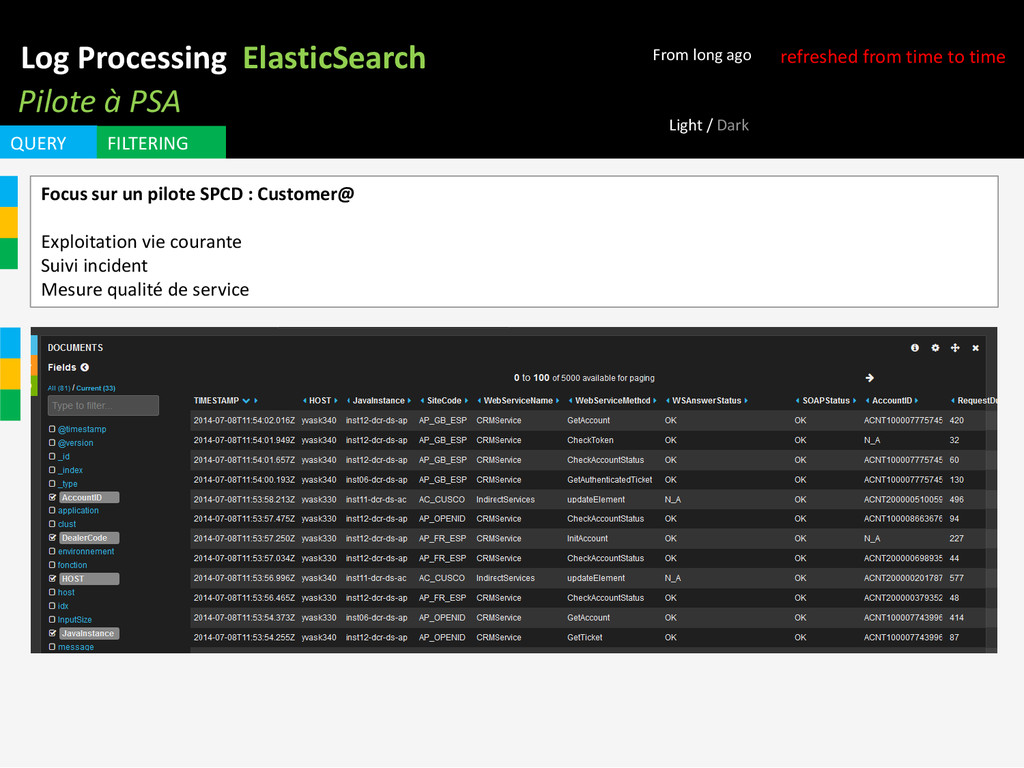
Task: Move SOAPStatus column left arrow
Action: pyautogui.click(x=797, y=401)
